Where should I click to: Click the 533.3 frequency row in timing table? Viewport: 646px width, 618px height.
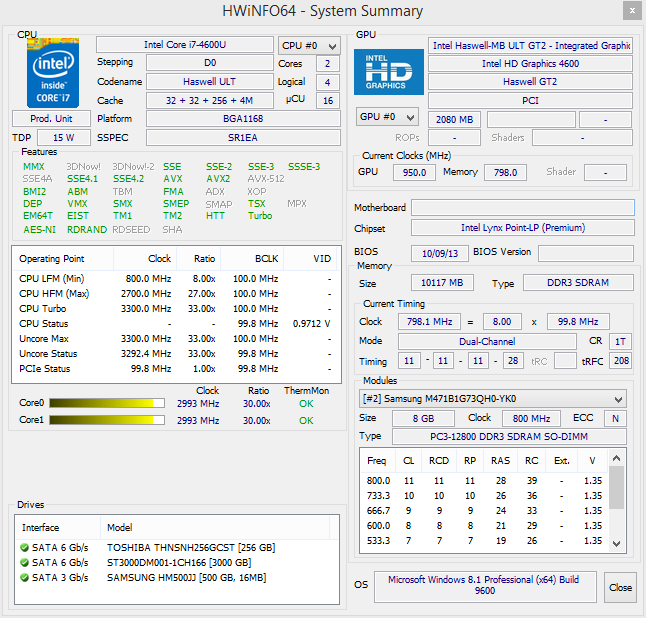(x=484, y=541)
